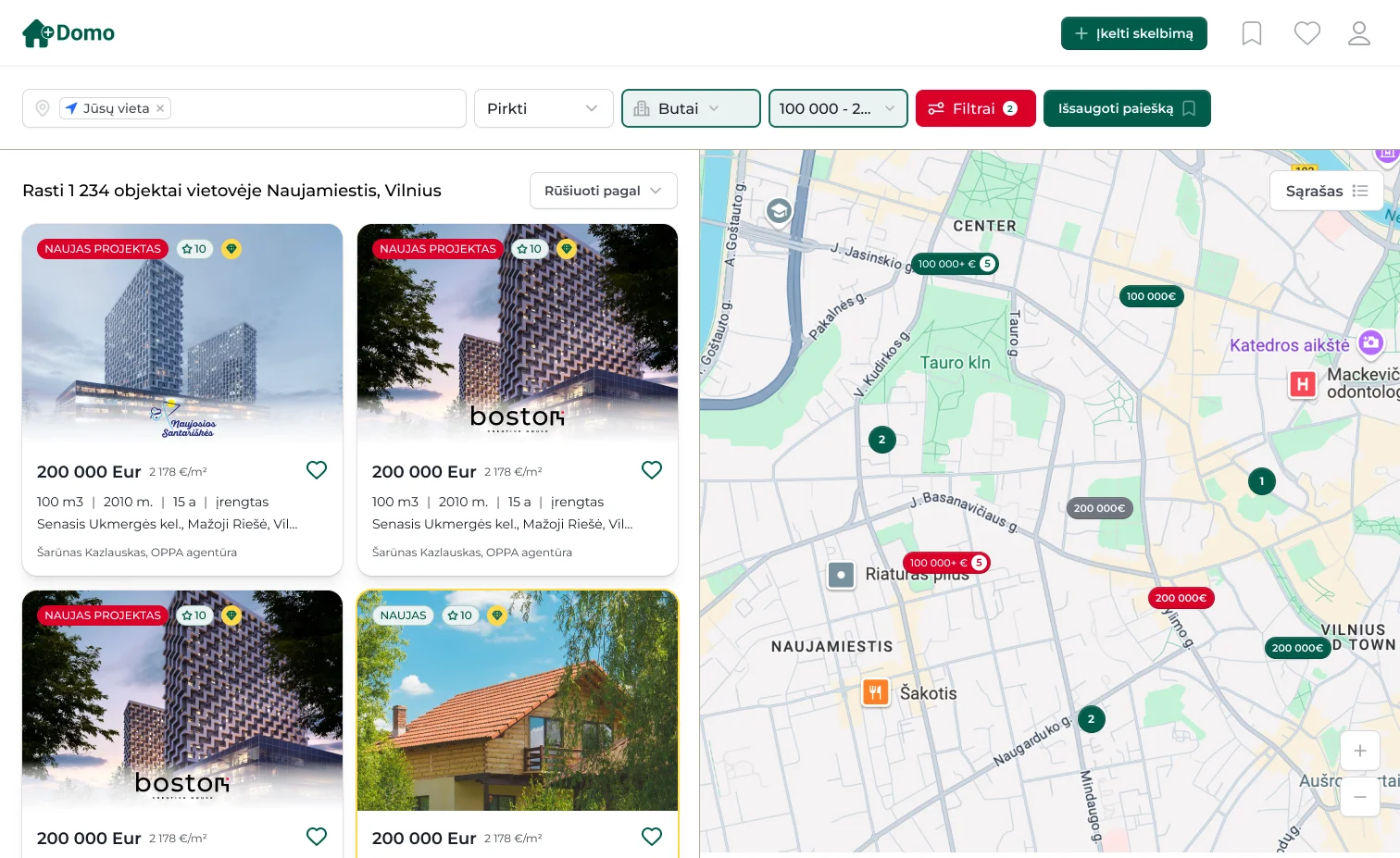Switch to "Sąrašas" list view
Viewport: 1400px width, 858px height.
point(1327,191)
